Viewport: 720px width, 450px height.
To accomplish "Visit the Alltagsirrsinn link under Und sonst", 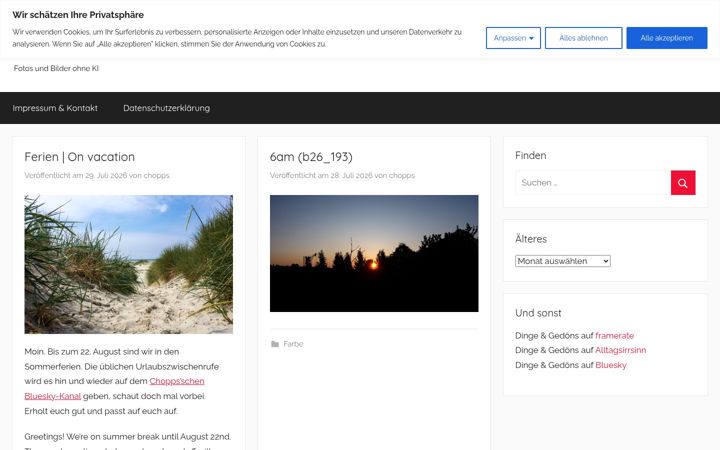I will 620,350.
